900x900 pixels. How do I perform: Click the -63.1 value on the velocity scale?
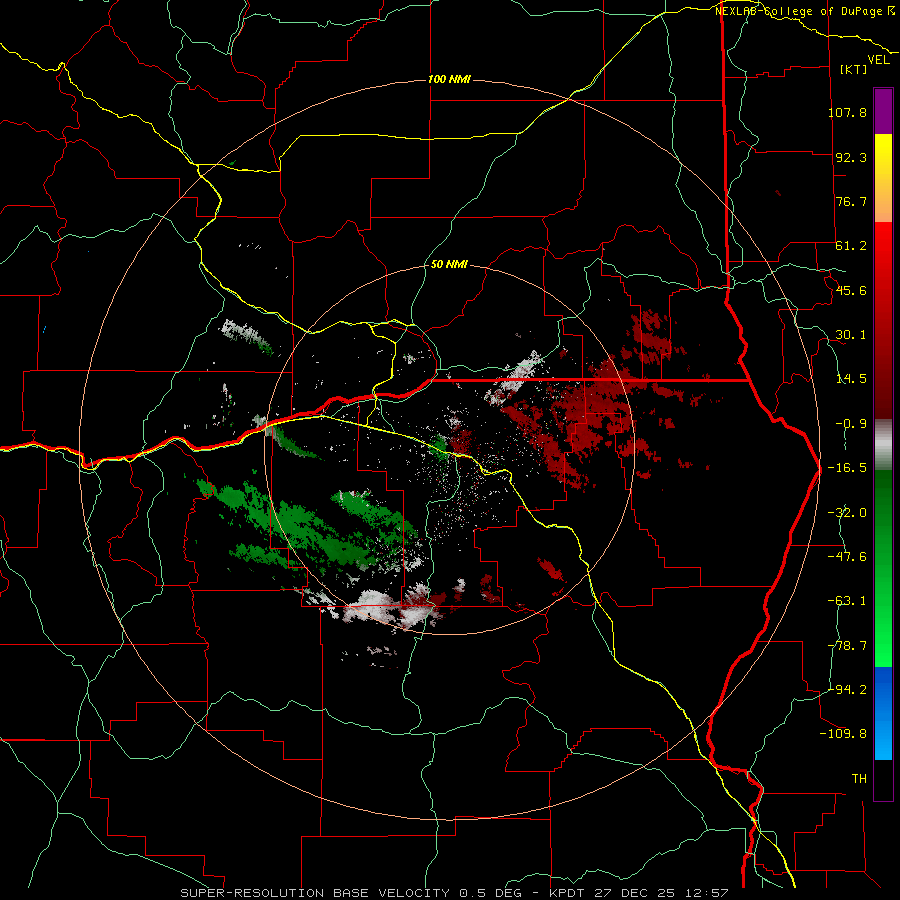point(847,601)
